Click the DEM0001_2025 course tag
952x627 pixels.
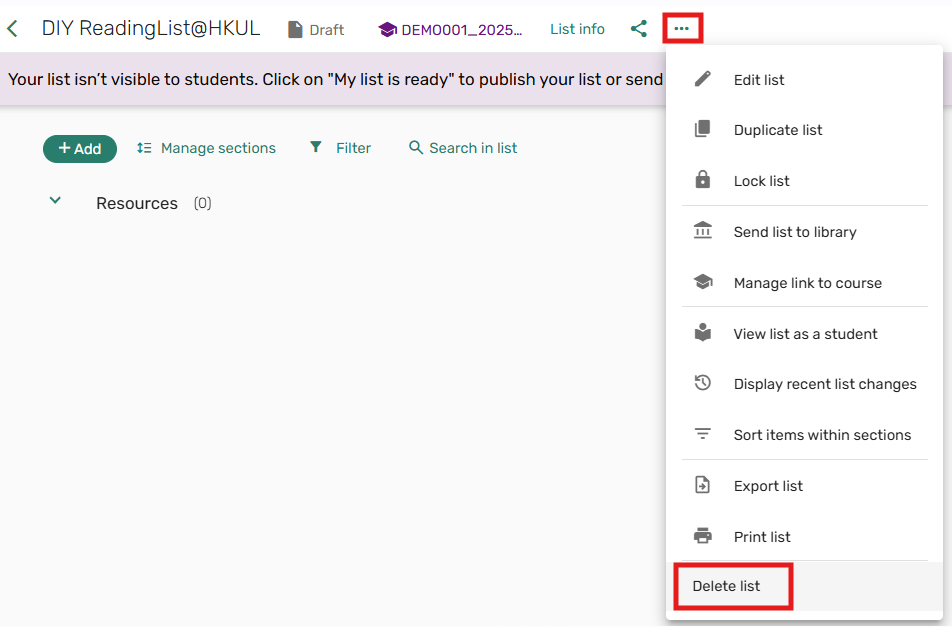pos(451,30)
